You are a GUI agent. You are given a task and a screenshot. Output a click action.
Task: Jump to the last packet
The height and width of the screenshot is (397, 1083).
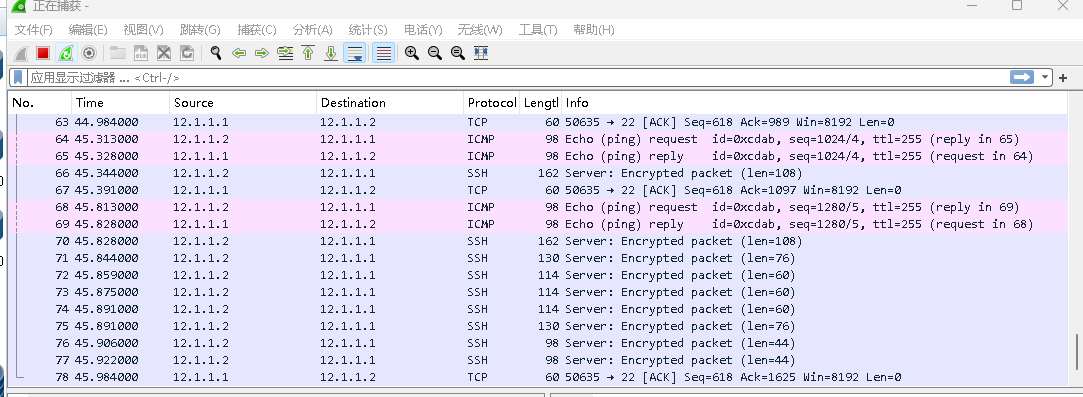[331, 53]
